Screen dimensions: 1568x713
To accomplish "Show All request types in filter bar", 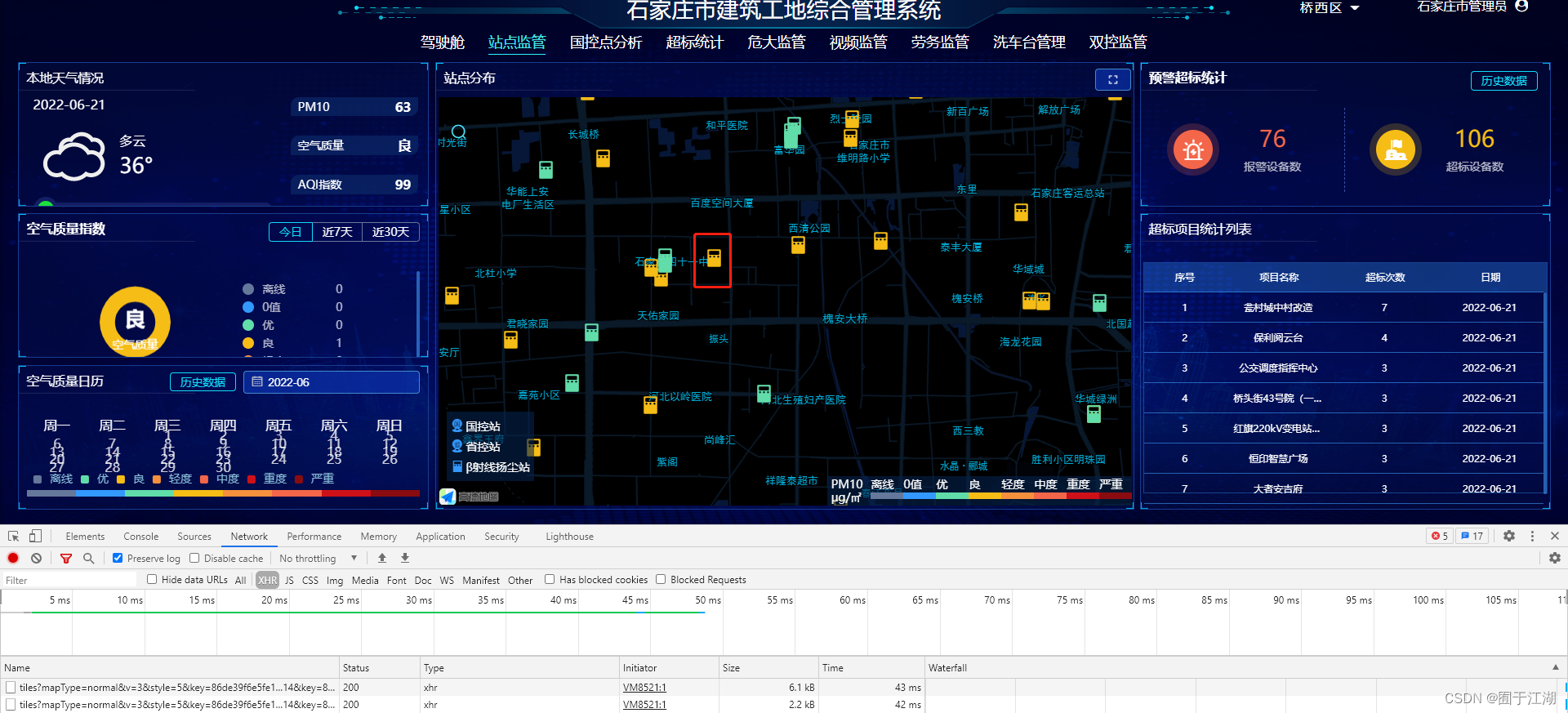I will (x=241, y=580).
